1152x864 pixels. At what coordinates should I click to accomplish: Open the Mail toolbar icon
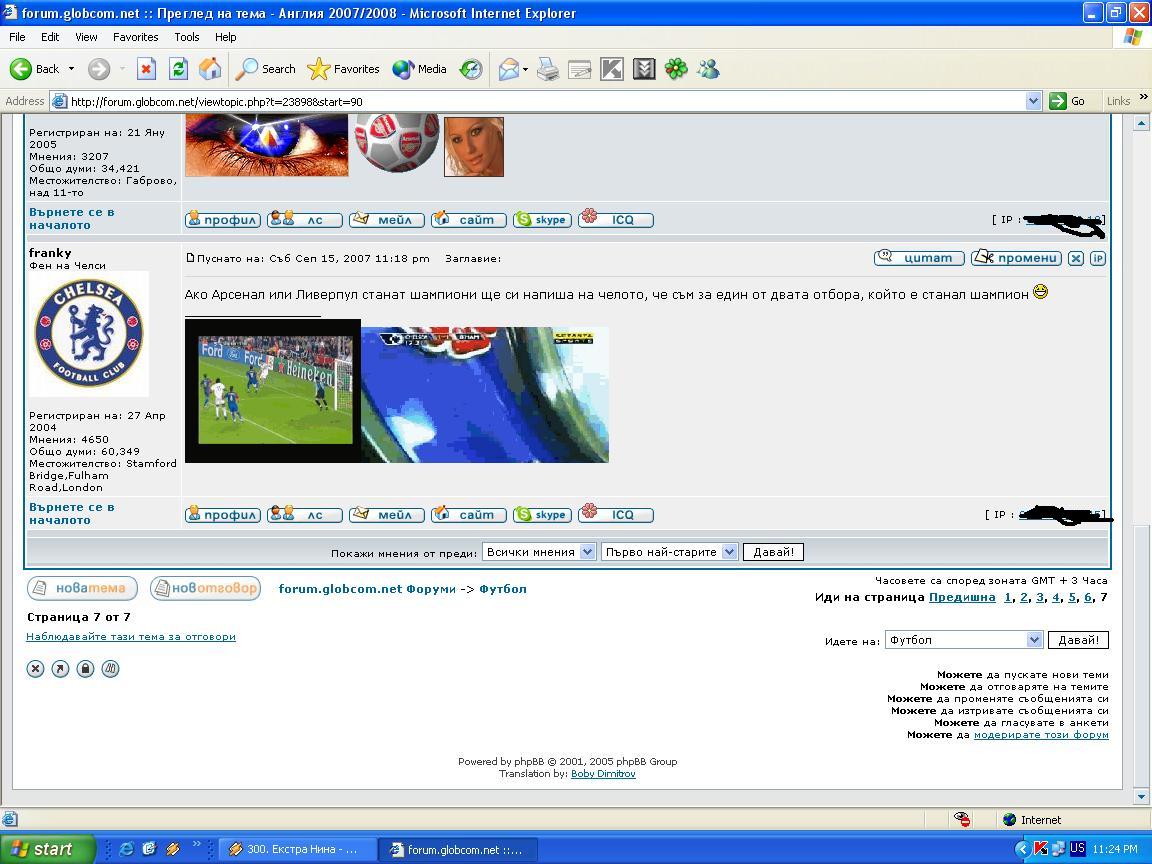tap(510, 69)
